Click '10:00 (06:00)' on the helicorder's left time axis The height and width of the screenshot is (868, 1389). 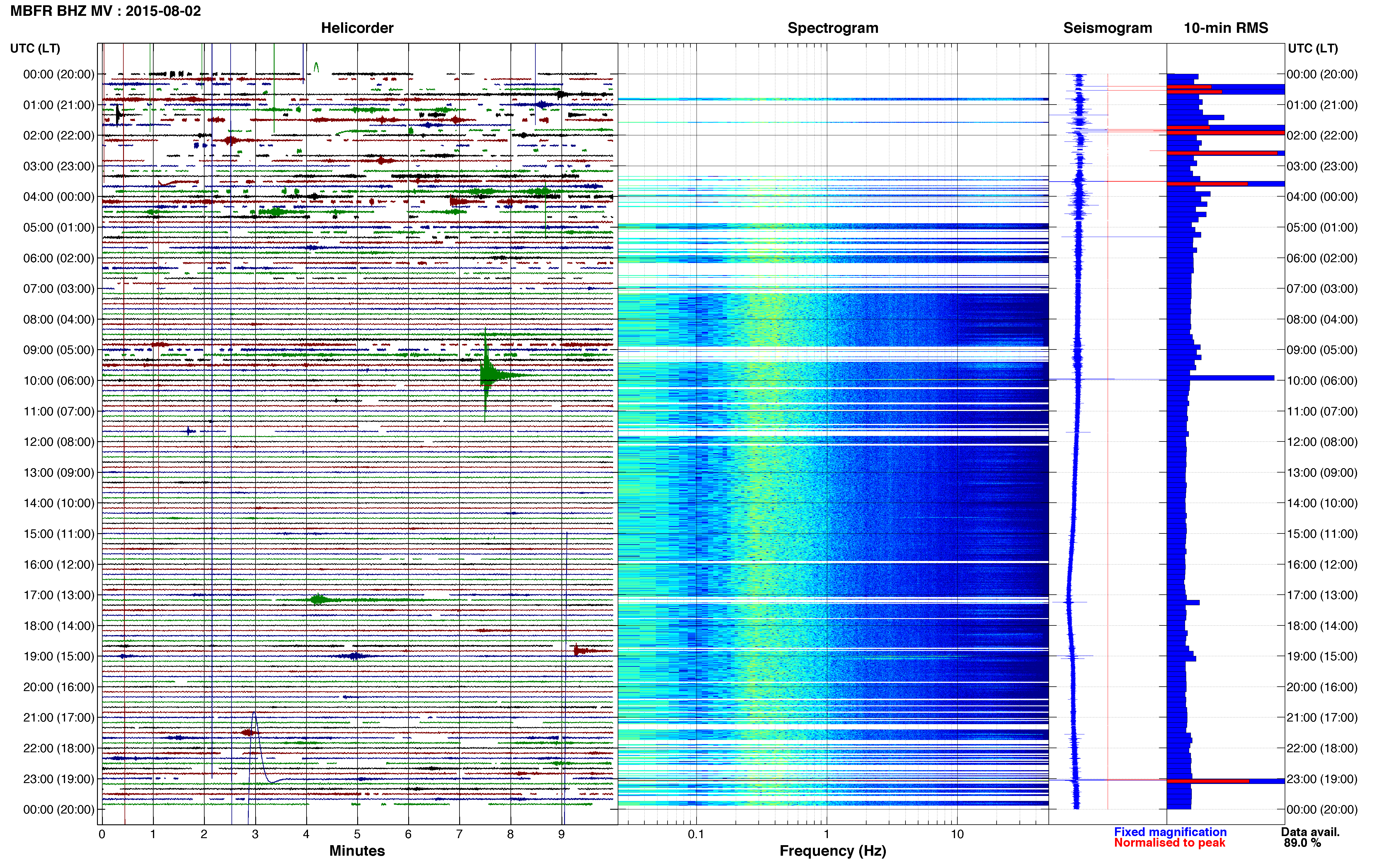click(x=59, y=381)
